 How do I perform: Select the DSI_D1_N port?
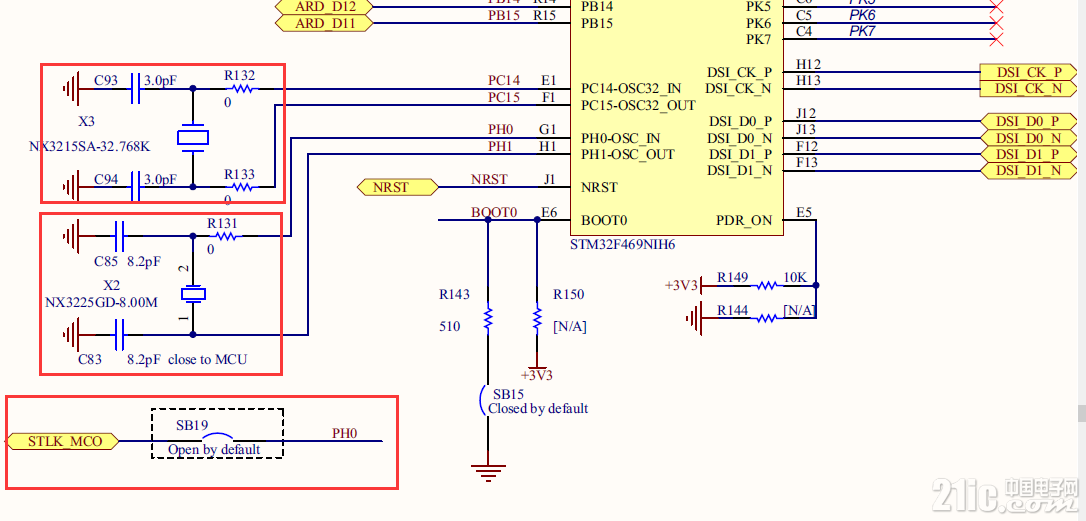pos(1029,170)
